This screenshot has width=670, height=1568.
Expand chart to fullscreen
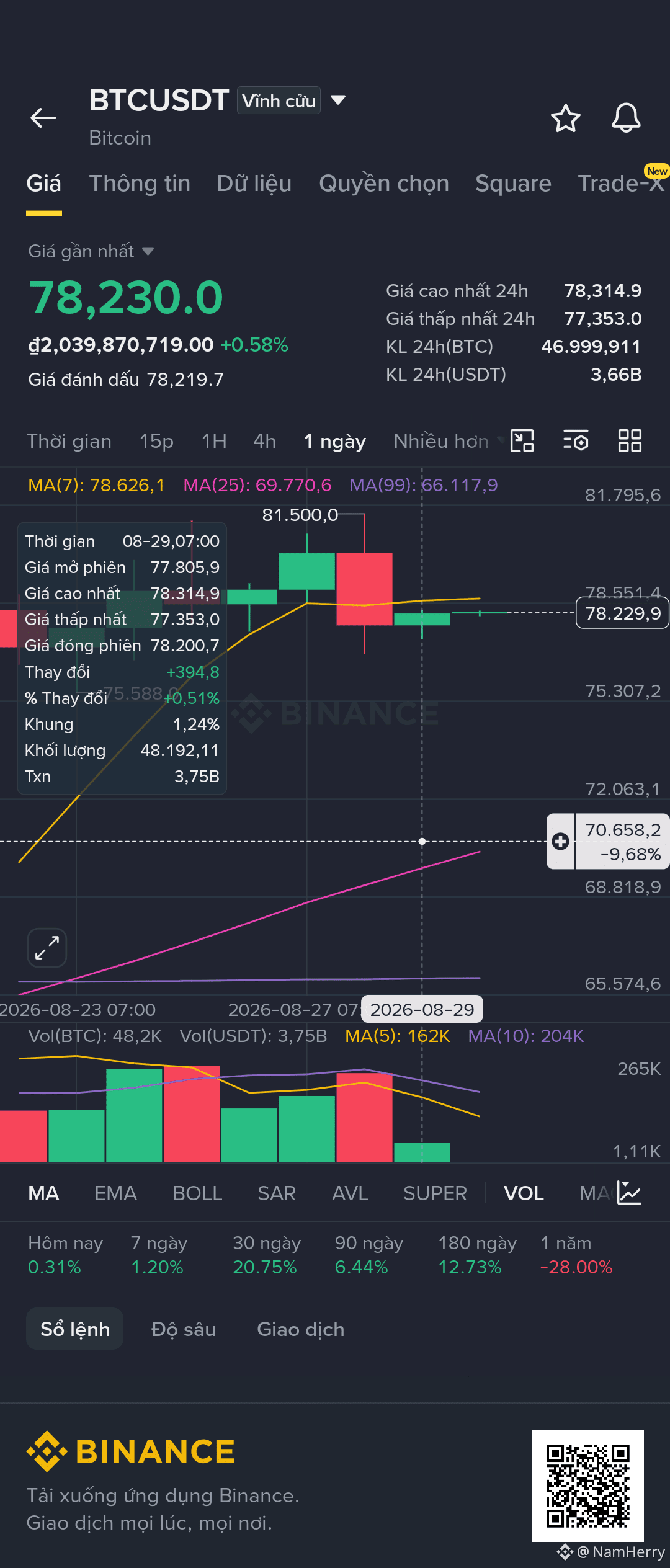(x=47, y=948)
